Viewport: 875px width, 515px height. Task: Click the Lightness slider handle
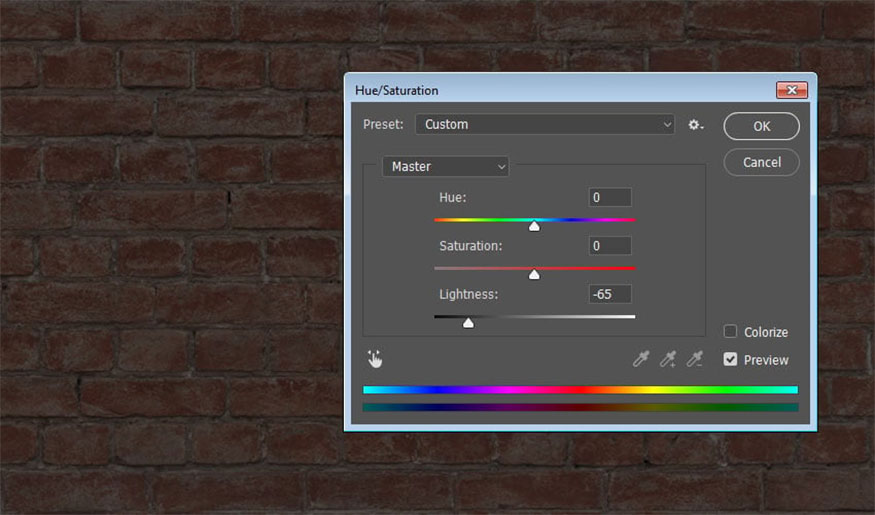468,322
